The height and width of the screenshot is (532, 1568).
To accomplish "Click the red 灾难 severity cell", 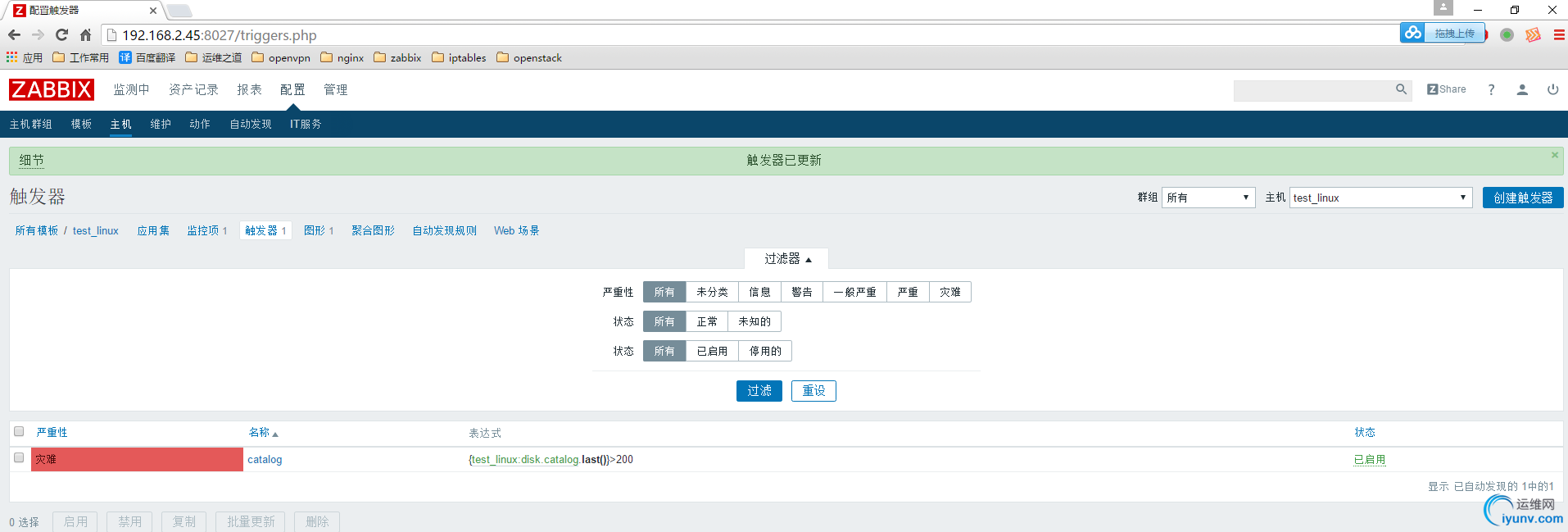I will pos(137,459).
